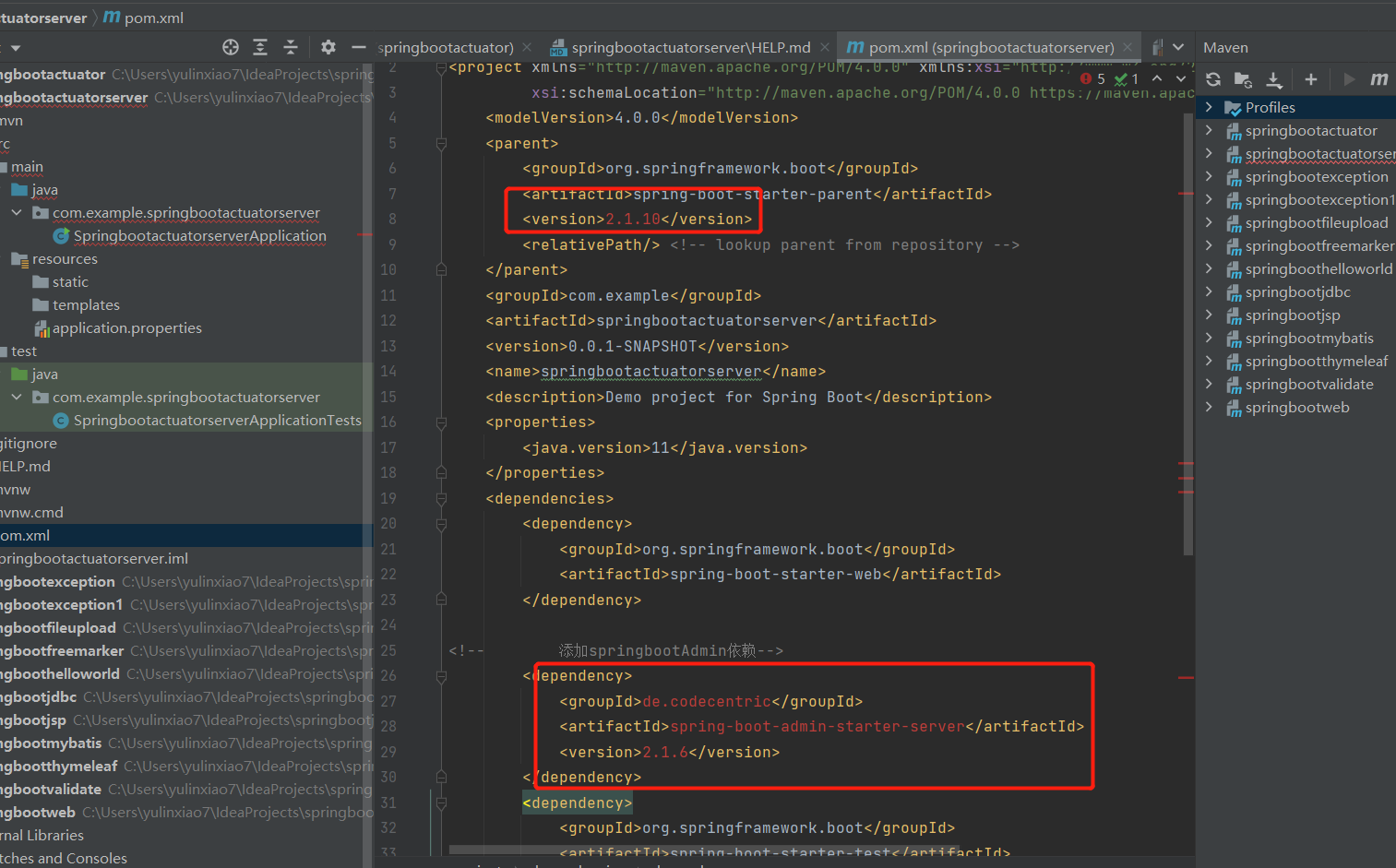Fold dependencies block at line 19
The height and width of the screenshot is (868, 1396).
(x=441, y=498)
